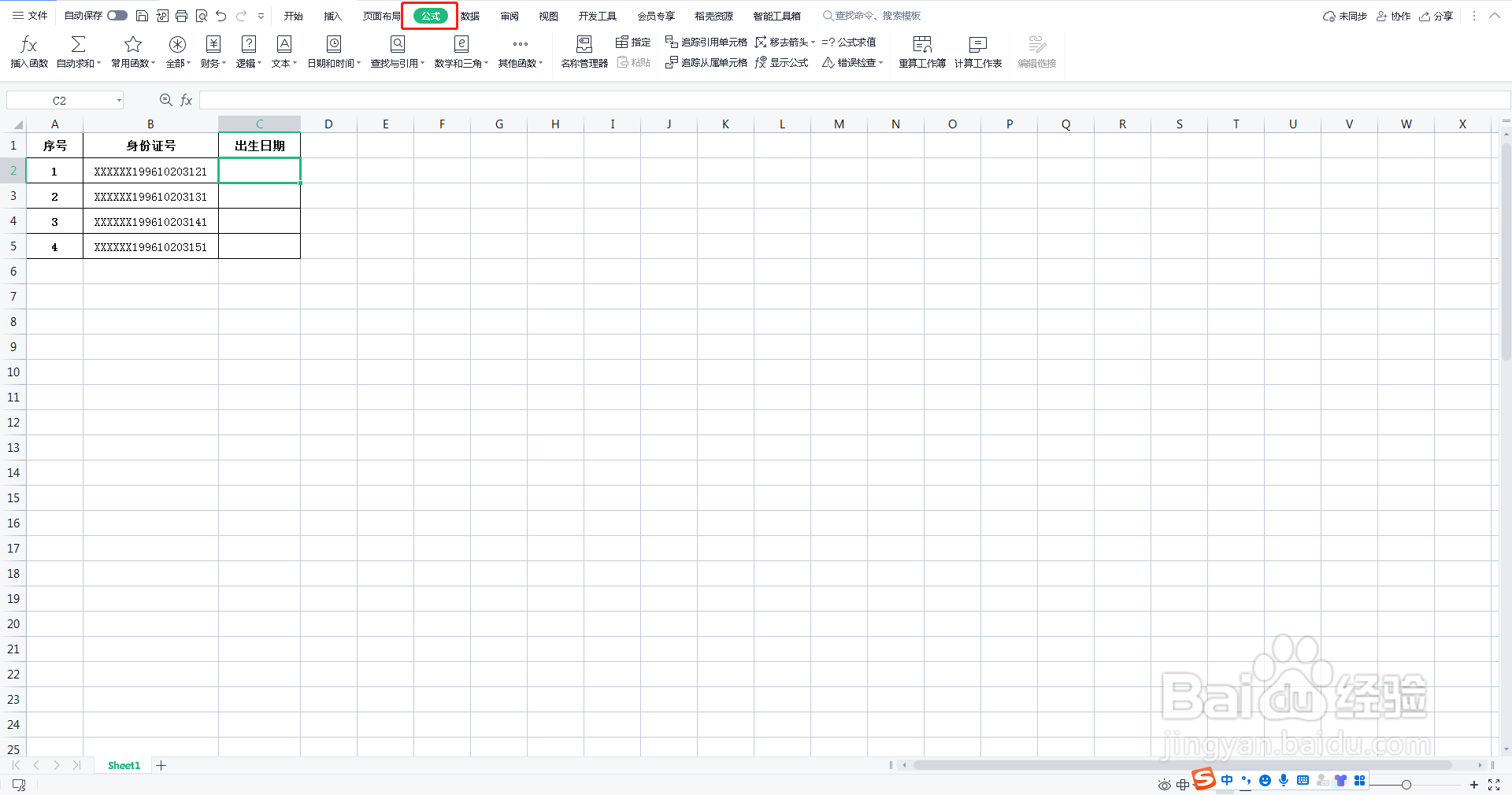Click Trace Dependents (追踪从属单元格)
This screenshot has height=795, width=1512.
tap(706, 63)
